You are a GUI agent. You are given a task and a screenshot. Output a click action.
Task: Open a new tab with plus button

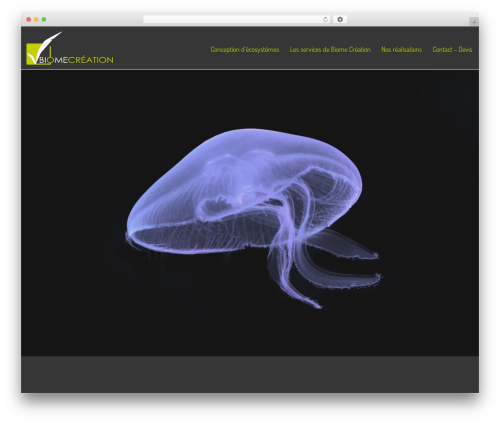point(474,22)
